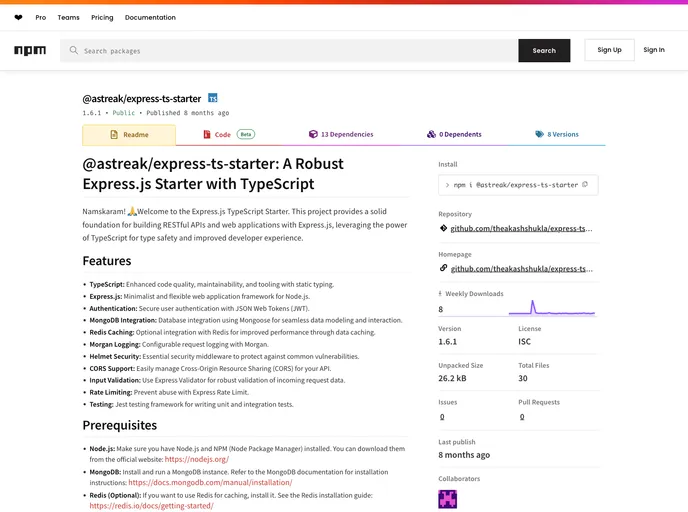This screenshot has width=688, height=512.
Task: Open the MongoDB installation docs link
Action: [210, 483]
